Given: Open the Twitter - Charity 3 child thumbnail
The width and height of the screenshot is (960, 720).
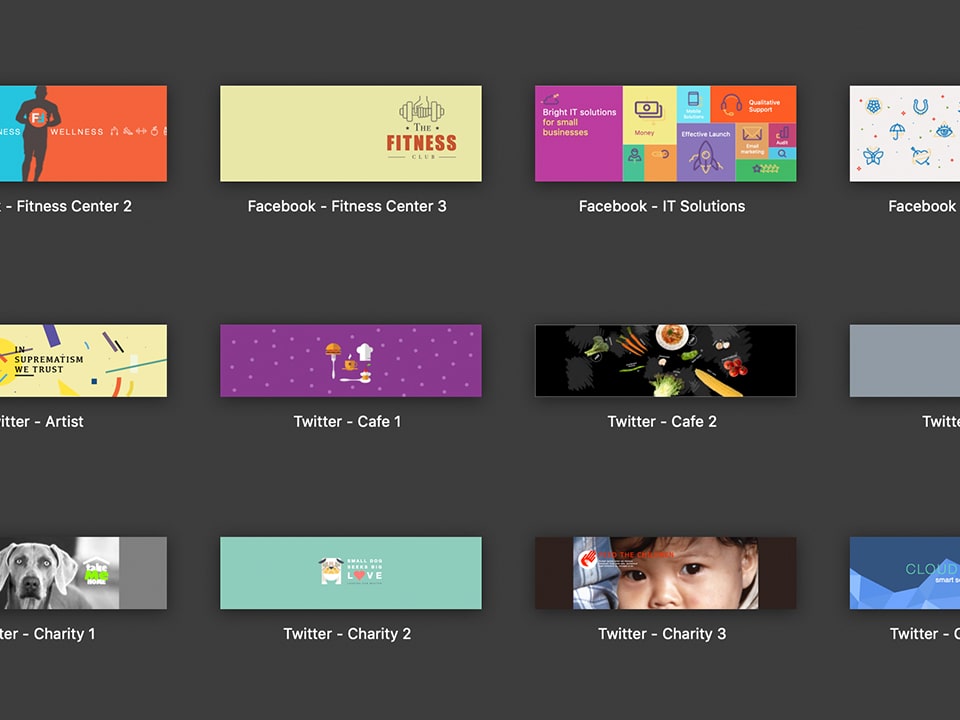Looking at the screenshot, I should pos(666,573).
